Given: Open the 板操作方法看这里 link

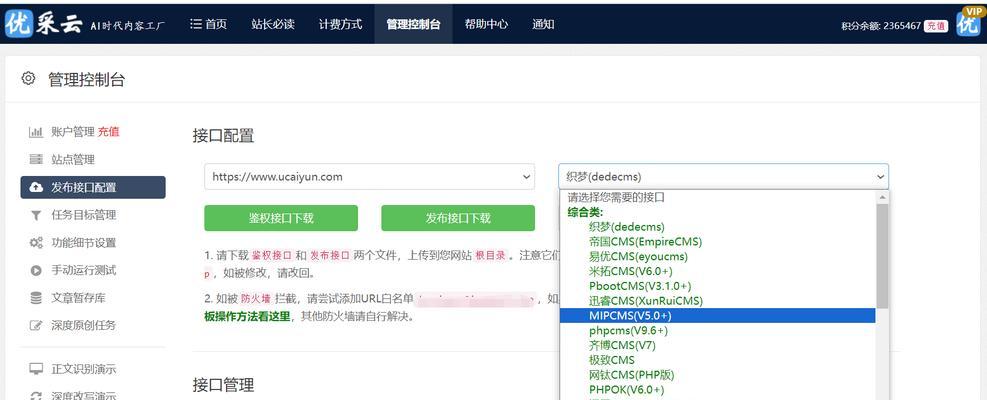Looking at the screenshot, I should point(247,316).
